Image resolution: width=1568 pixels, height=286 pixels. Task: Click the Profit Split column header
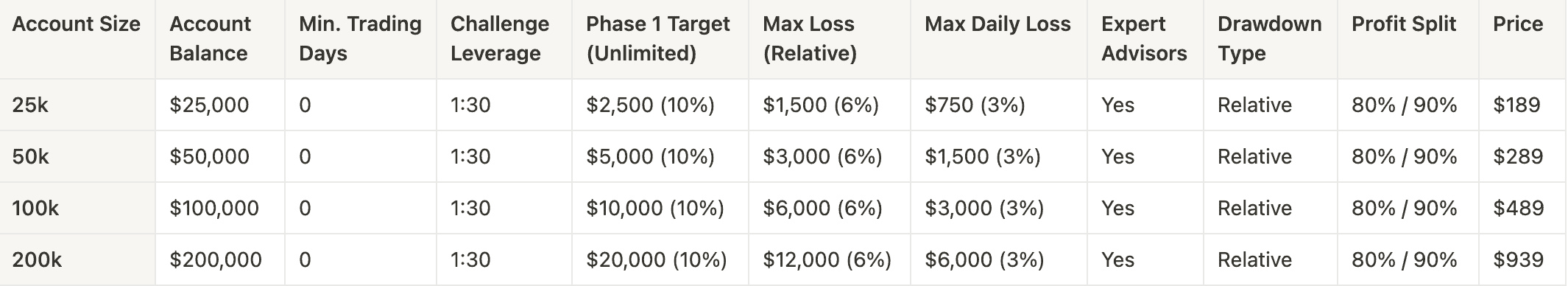tap(1404, 24)
